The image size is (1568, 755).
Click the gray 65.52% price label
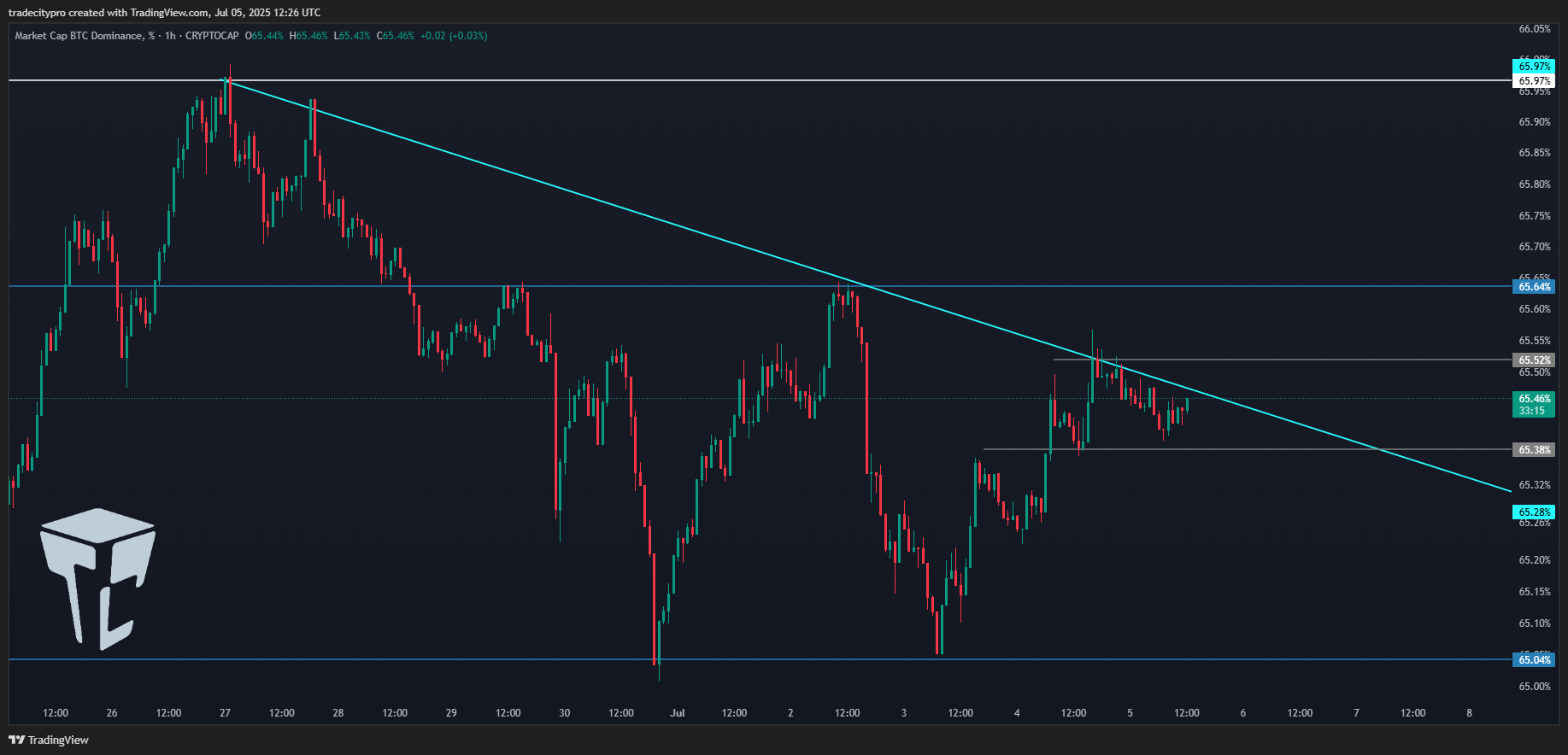coord(1534,360)
